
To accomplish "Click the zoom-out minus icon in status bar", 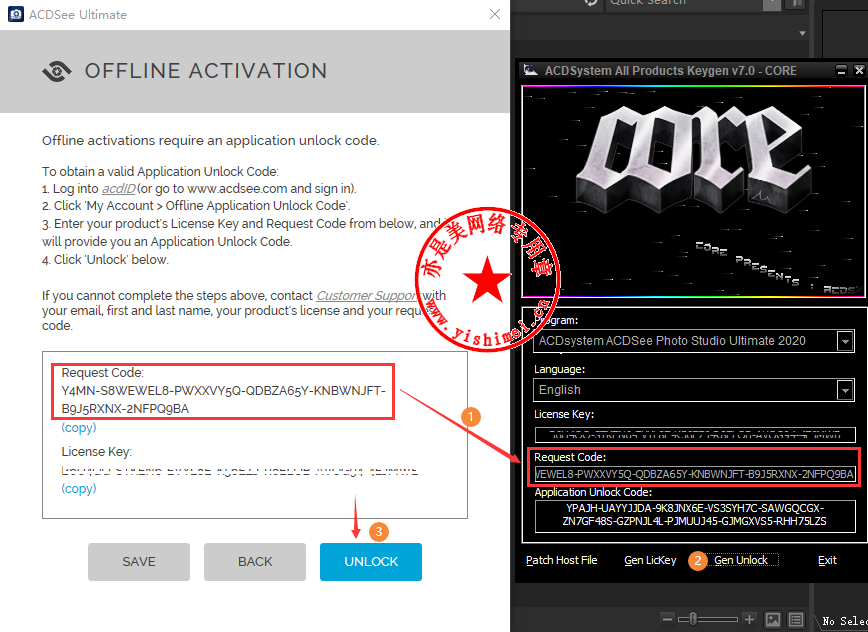I will tap(668, 619).
